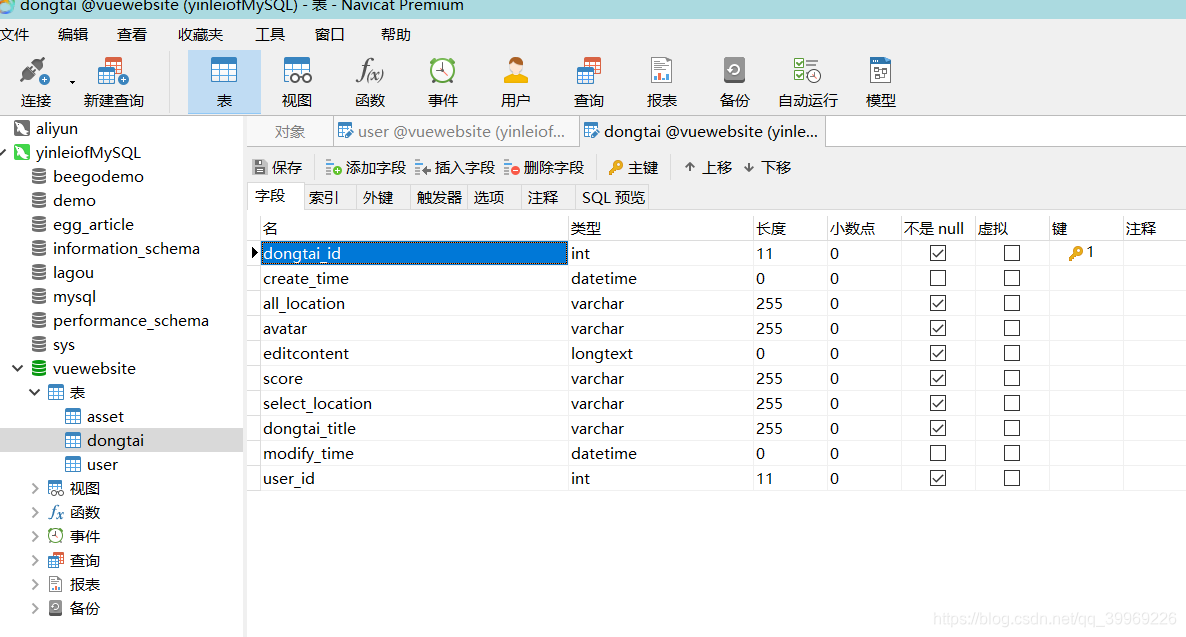
Task: Switch to the SQL 预览 tab
Action: click(x=612, y=197)
